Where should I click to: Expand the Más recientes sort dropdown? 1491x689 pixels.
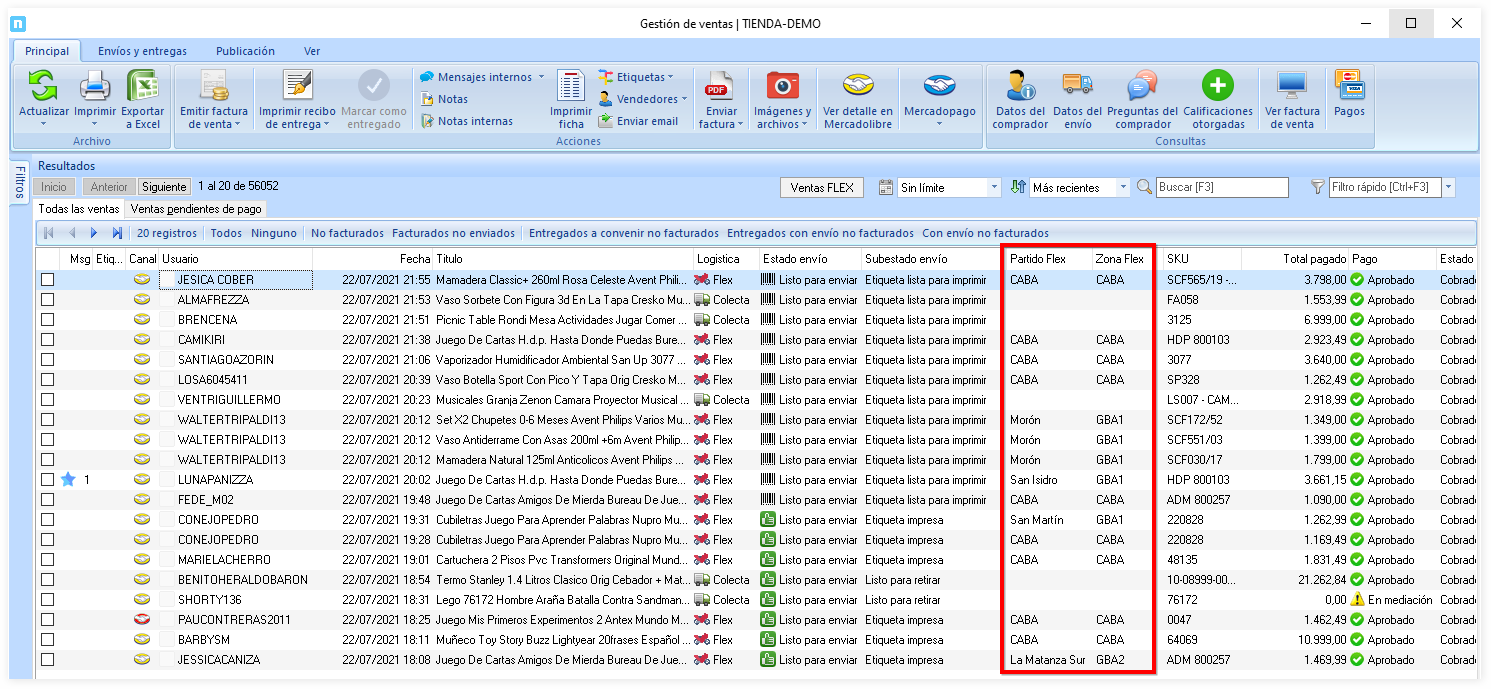pyautogui.click(x=1123, y=188)
